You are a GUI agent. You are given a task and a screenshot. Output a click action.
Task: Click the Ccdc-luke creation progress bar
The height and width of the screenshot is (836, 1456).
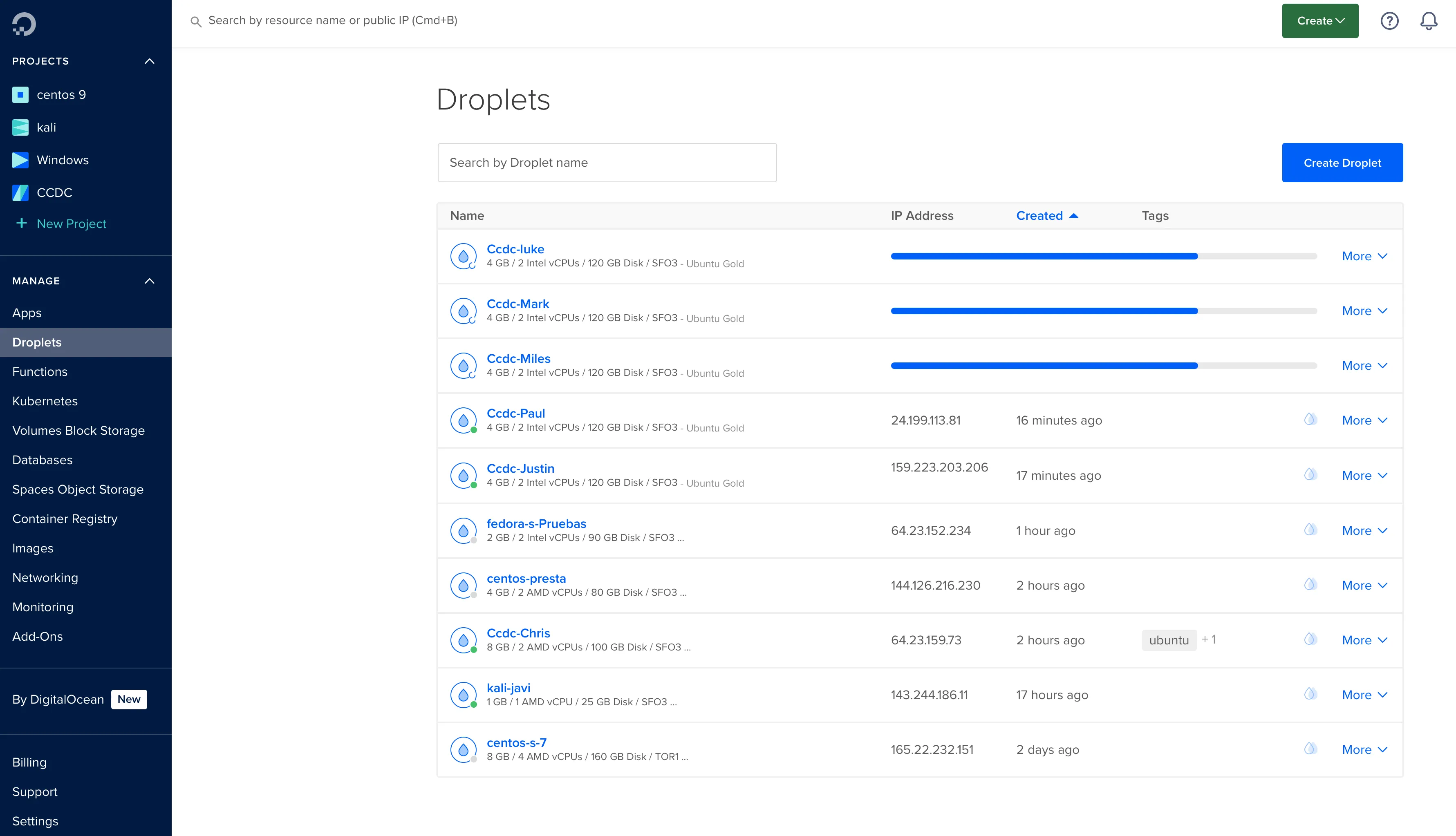coord(1103,256)
